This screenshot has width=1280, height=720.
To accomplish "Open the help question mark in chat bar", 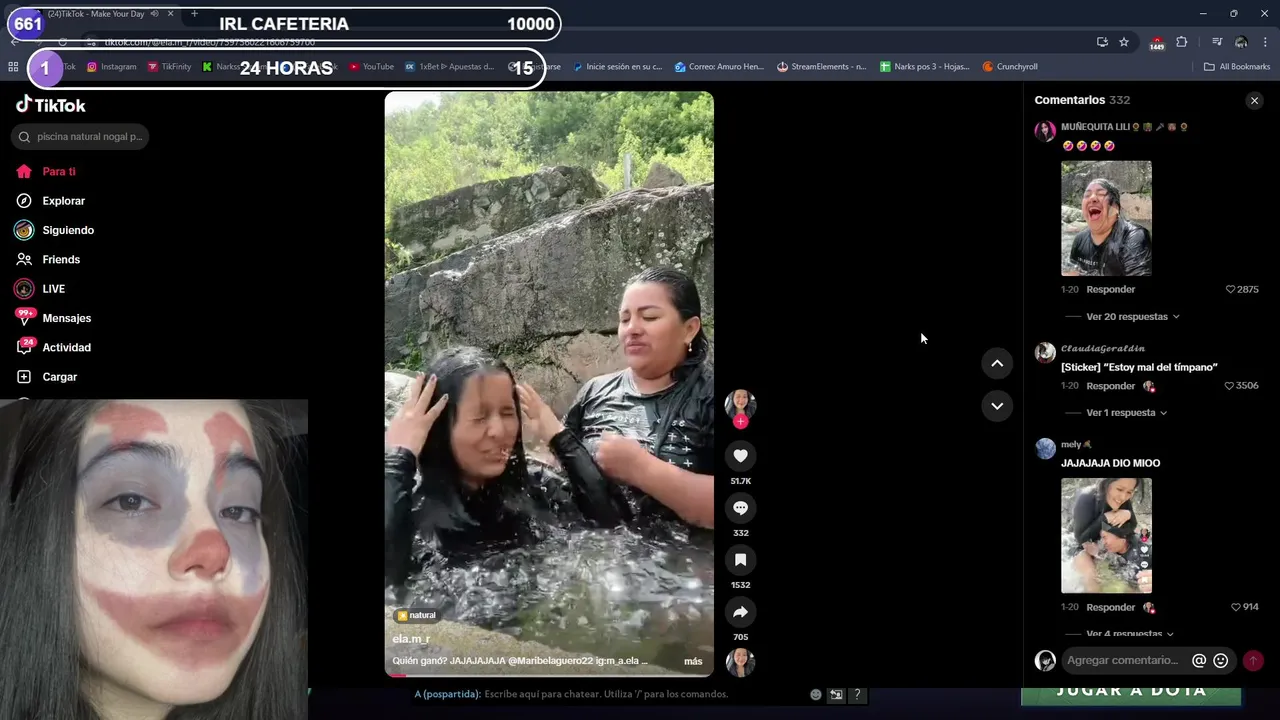I will click(x=857, y=694).
